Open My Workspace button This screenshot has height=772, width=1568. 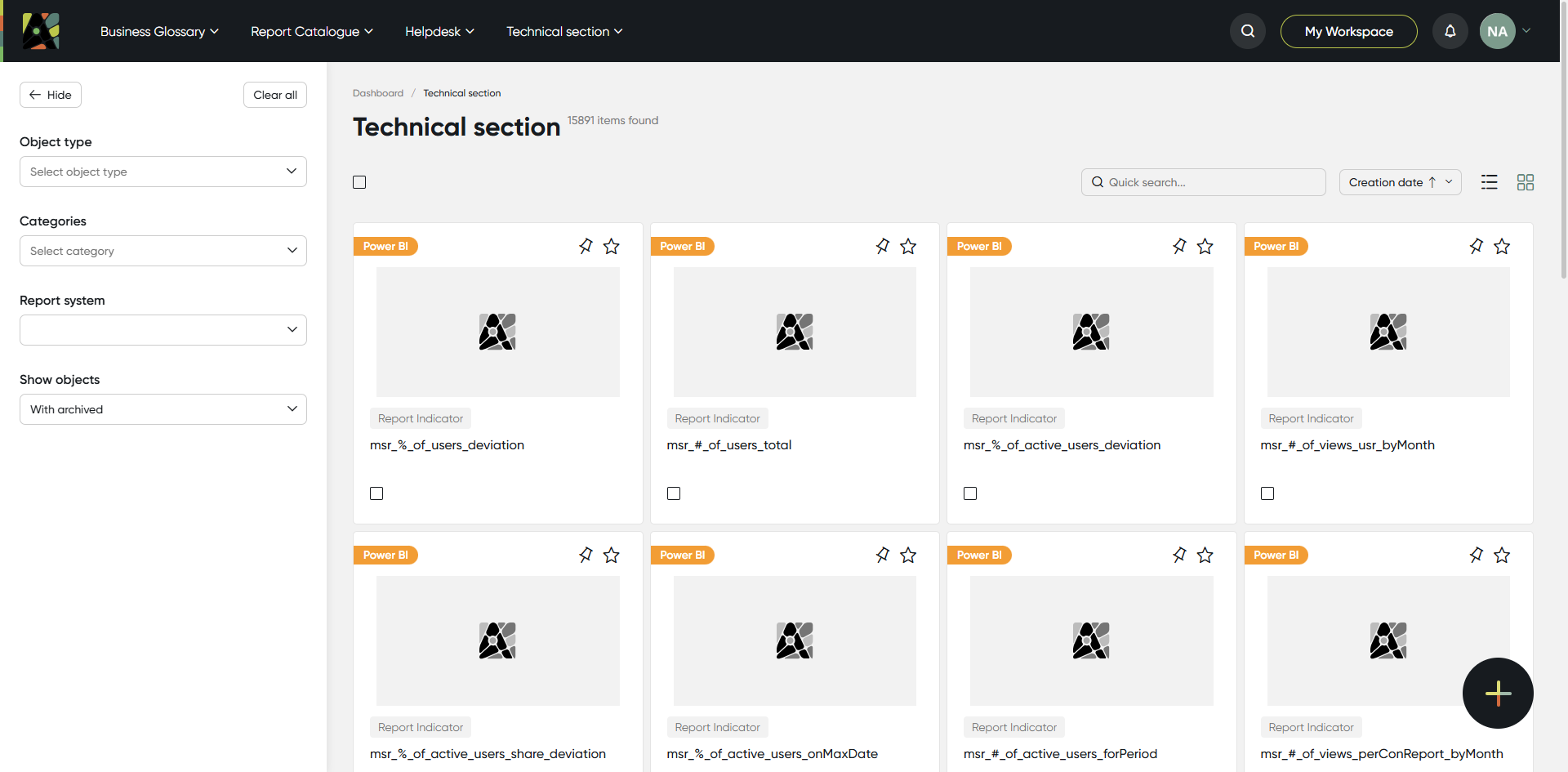pyautogui.click(x=1348, y=31)
